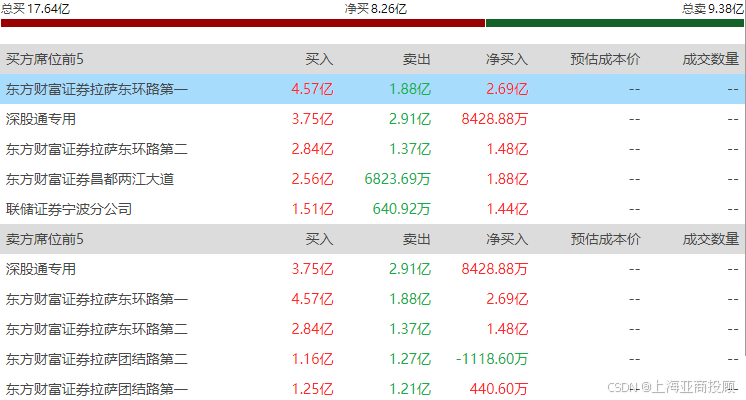Select the 东方财富证券拉萨团结路第一 seat

97,389
